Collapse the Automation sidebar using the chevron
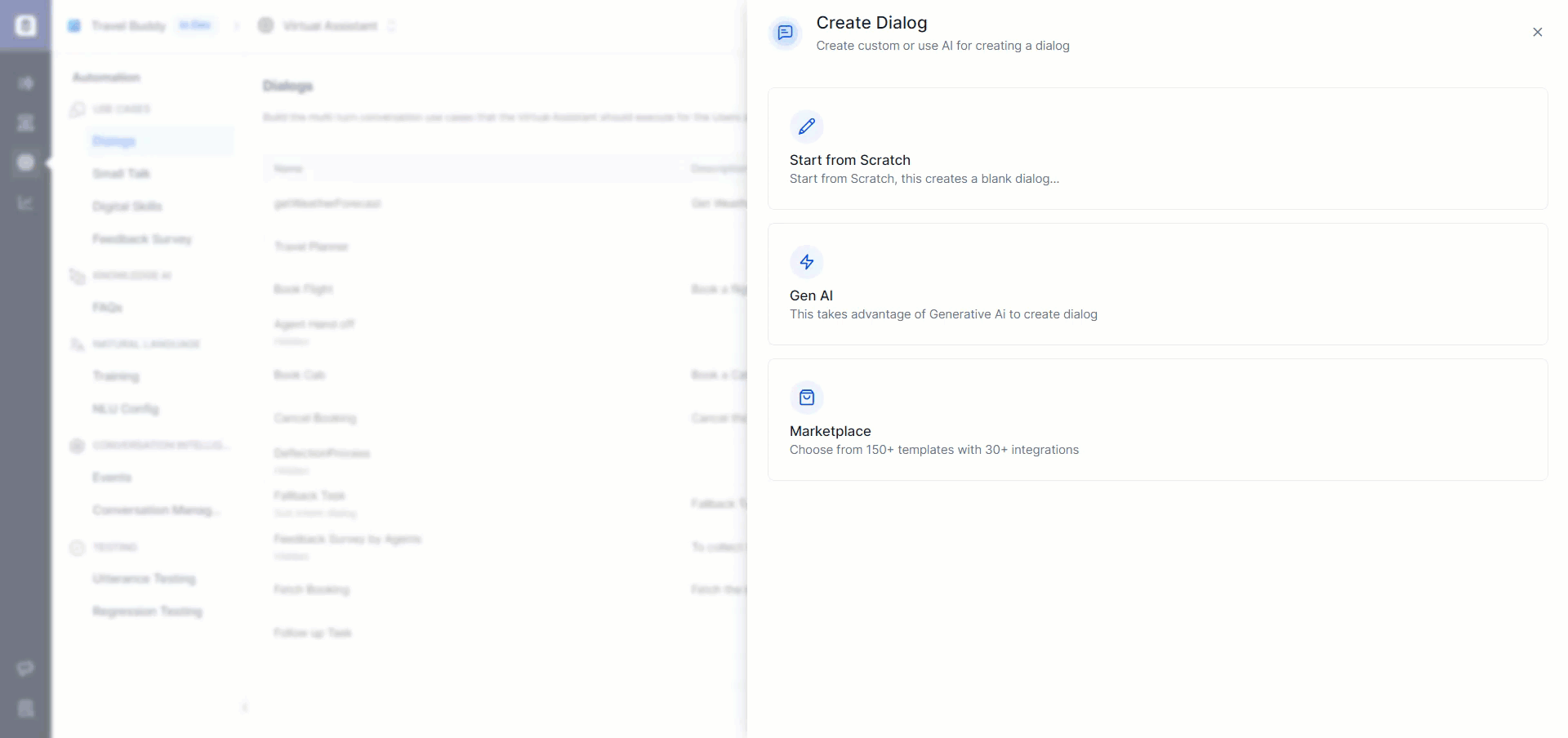 tap(244, 707)
